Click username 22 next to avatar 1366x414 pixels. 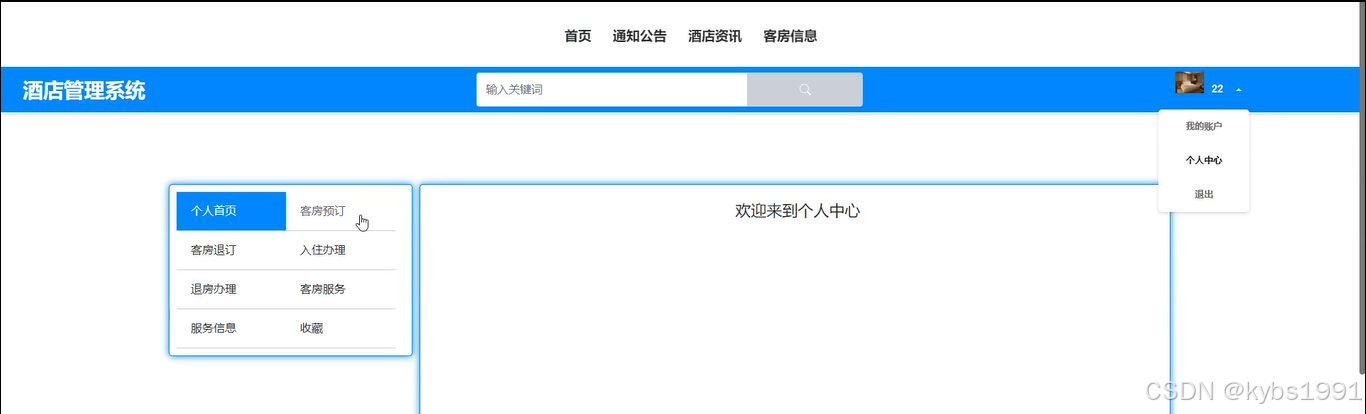click(1217, 90)
